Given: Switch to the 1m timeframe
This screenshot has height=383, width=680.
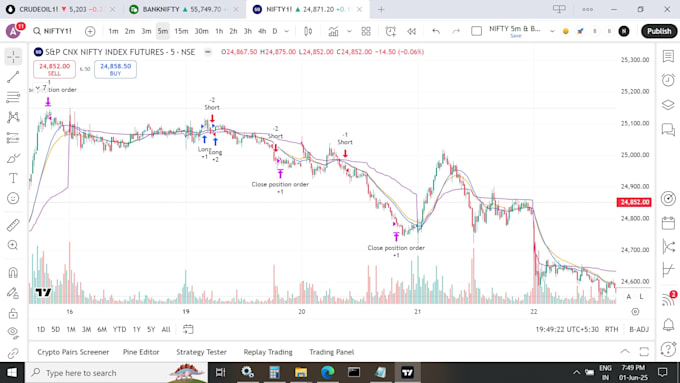Looking at the screenshot, I should [x=113, y=31].
